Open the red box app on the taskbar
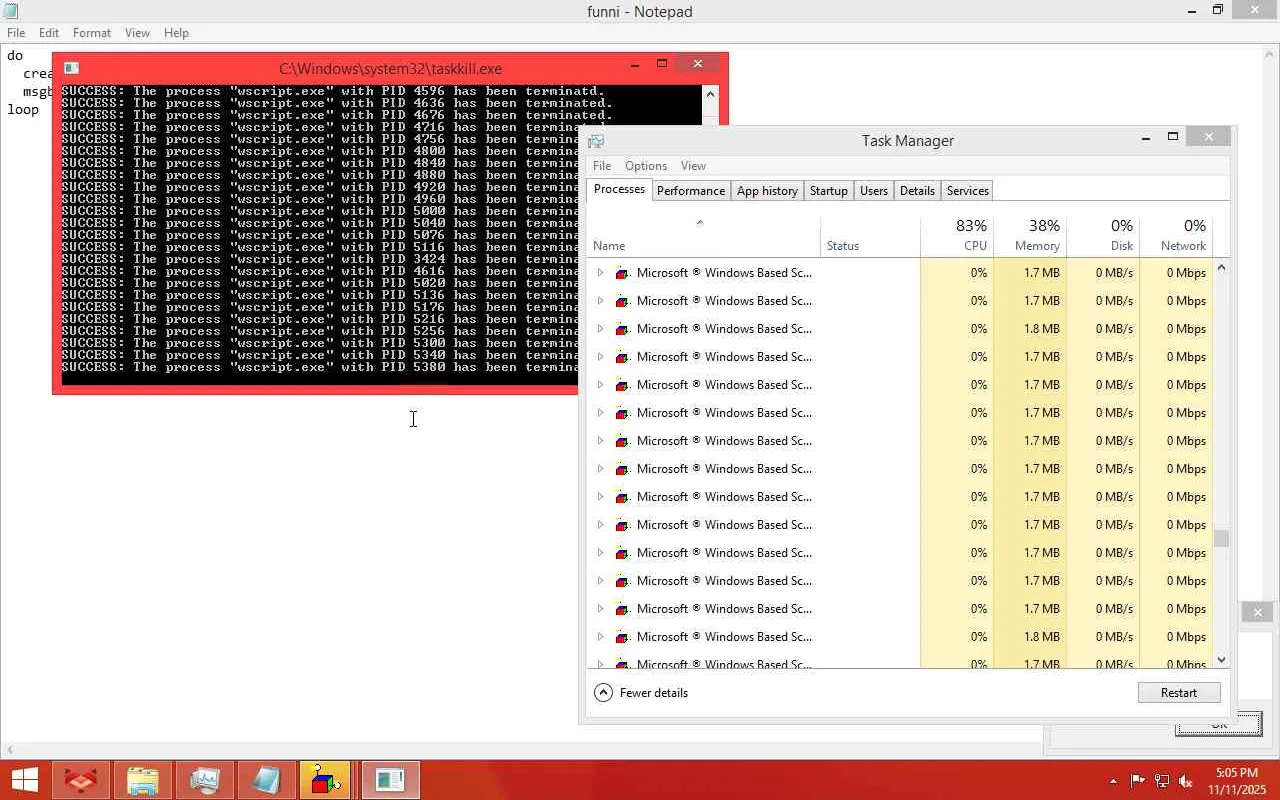Image resolution: width=1280 pixels, height=800 pixels. [x=80, y=780]
